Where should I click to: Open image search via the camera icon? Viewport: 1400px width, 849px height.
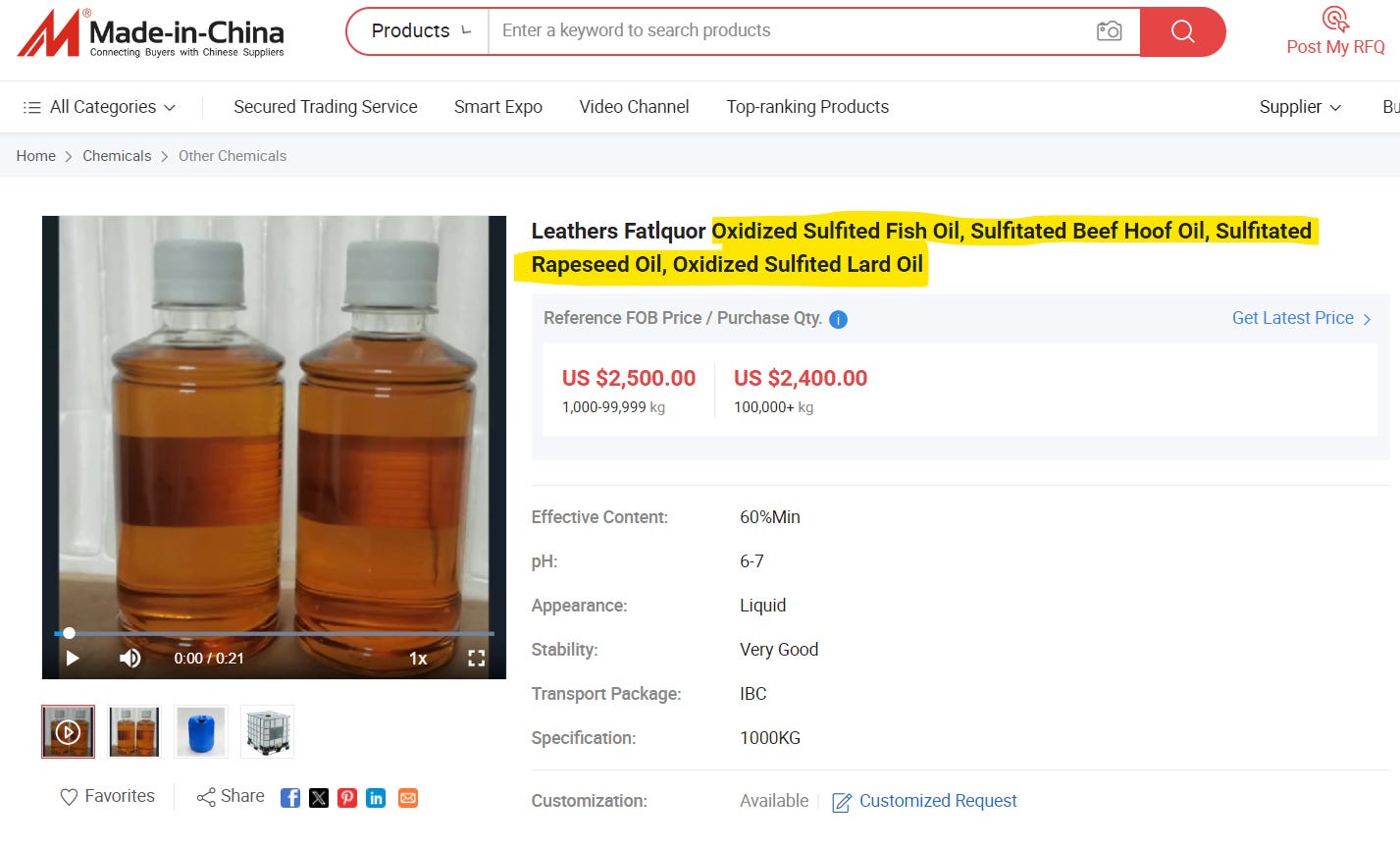1109,30
